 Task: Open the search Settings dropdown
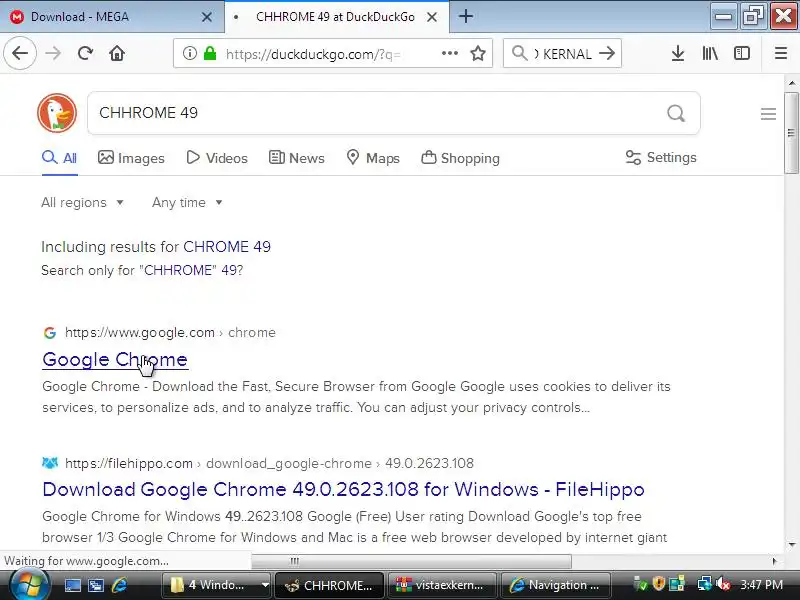[x=661, y=158]
